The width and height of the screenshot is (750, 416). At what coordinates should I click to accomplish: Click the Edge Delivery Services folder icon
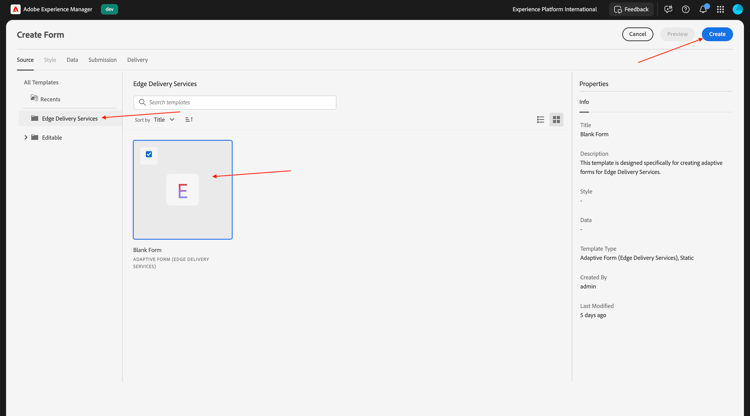pos(34,118)
